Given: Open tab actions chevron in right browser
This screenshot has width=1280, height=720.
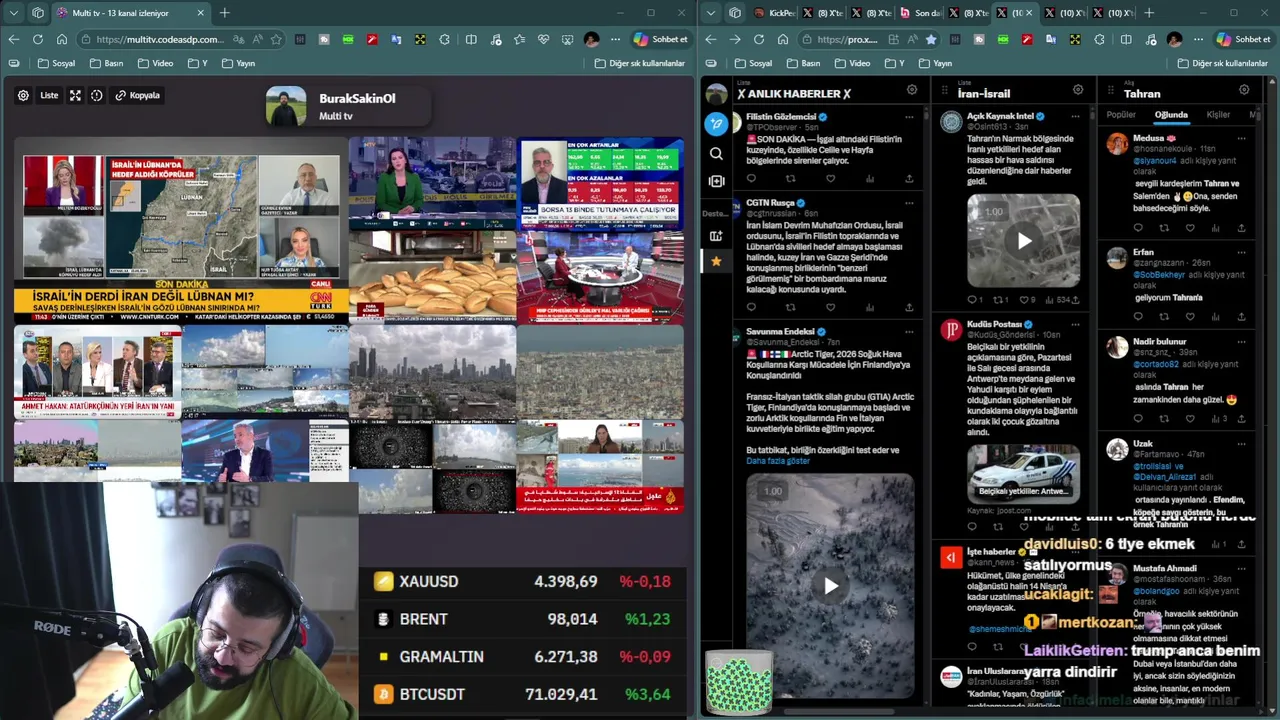Looking at the screenshot, I should pos(711,13).
